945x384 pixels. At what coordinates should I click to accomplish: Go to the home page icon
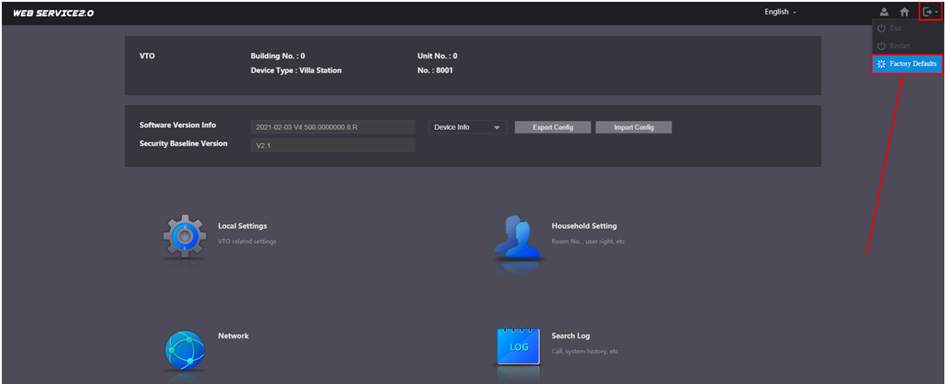click(904, 11)
